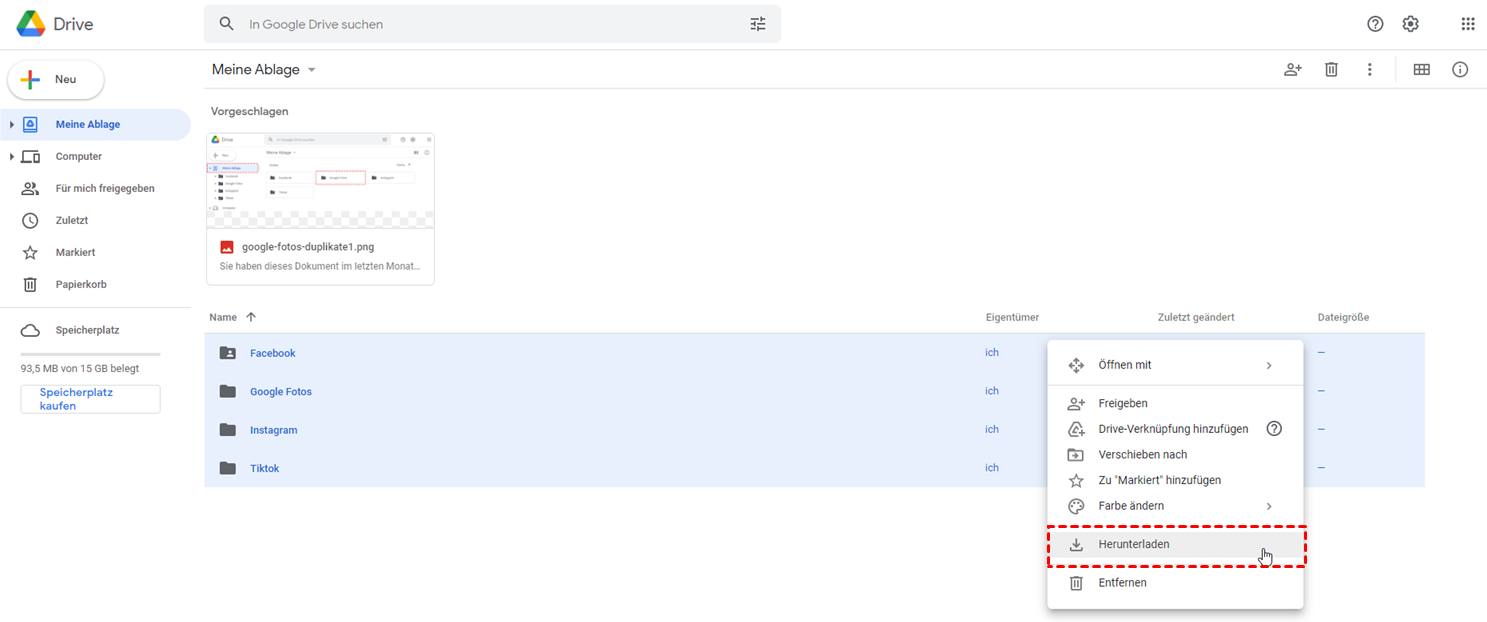Click help icon beside Drive-Verknüpfung hinzufügen

pyautogui.click(x=1274, y=429)
